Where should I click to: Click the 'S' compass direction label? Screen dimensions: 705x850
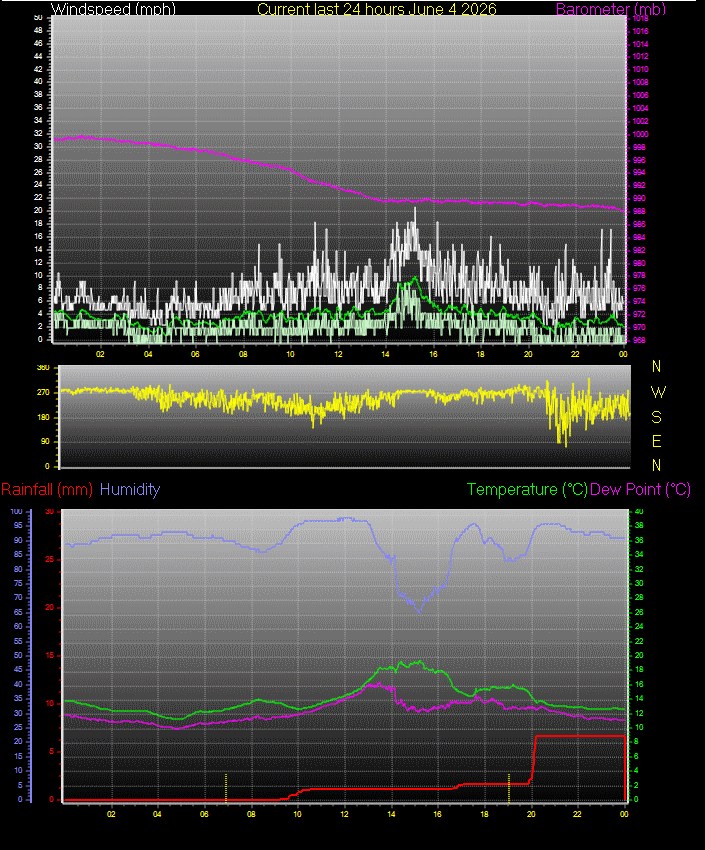click(x=656, y=417)
